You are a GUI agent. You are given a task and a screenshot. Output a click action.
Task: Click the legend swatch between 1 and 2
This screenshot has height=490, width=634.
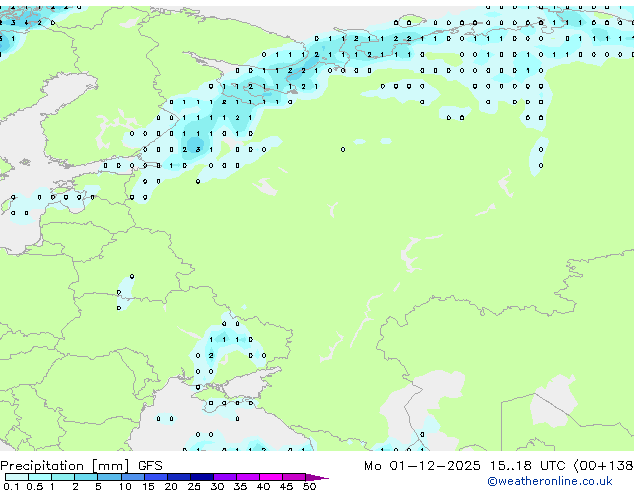(x=63, y=477)
